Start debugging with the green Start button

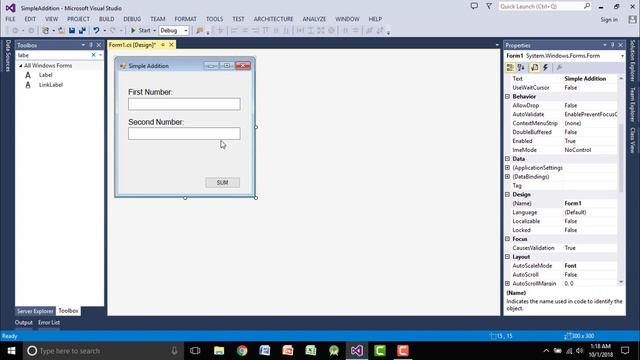click(x=140, y=31)
